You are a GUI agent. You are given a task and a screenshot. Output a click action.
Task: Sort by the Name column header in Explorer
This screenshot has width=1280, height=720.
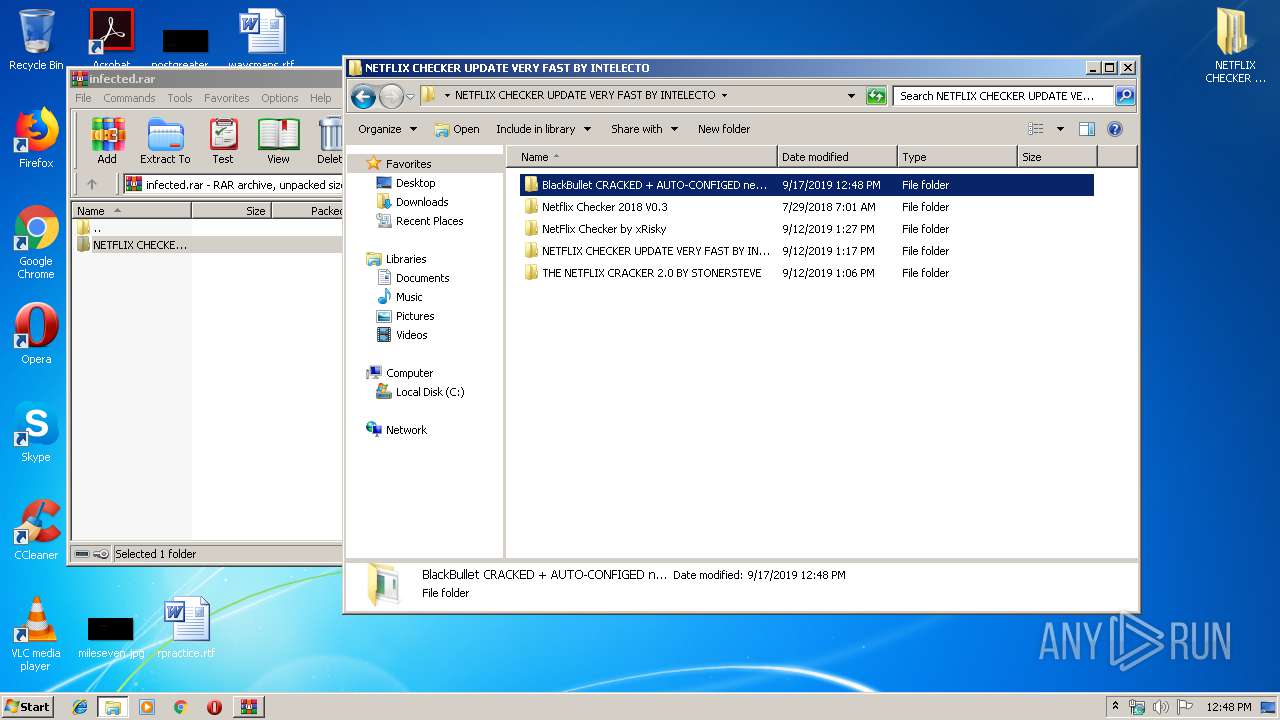coord(643,157)
